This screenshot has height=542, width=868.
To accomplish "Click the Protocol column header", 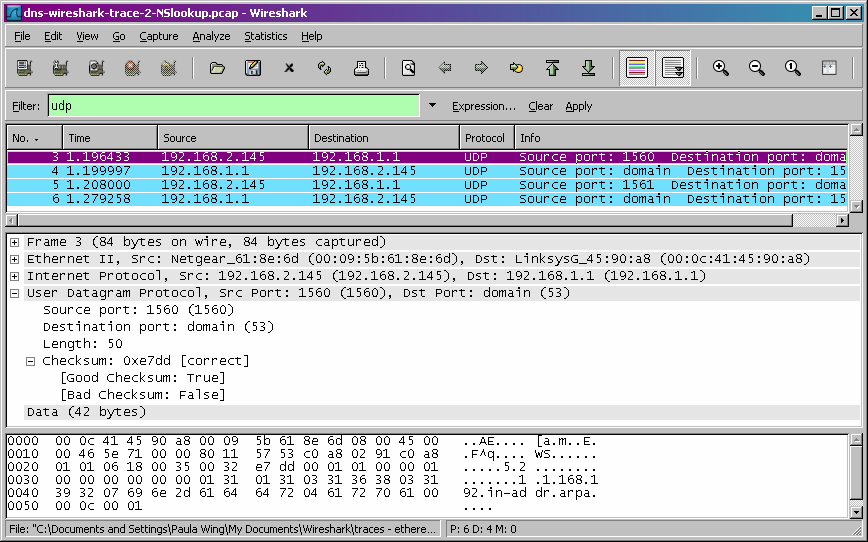I will pos(487,138).
